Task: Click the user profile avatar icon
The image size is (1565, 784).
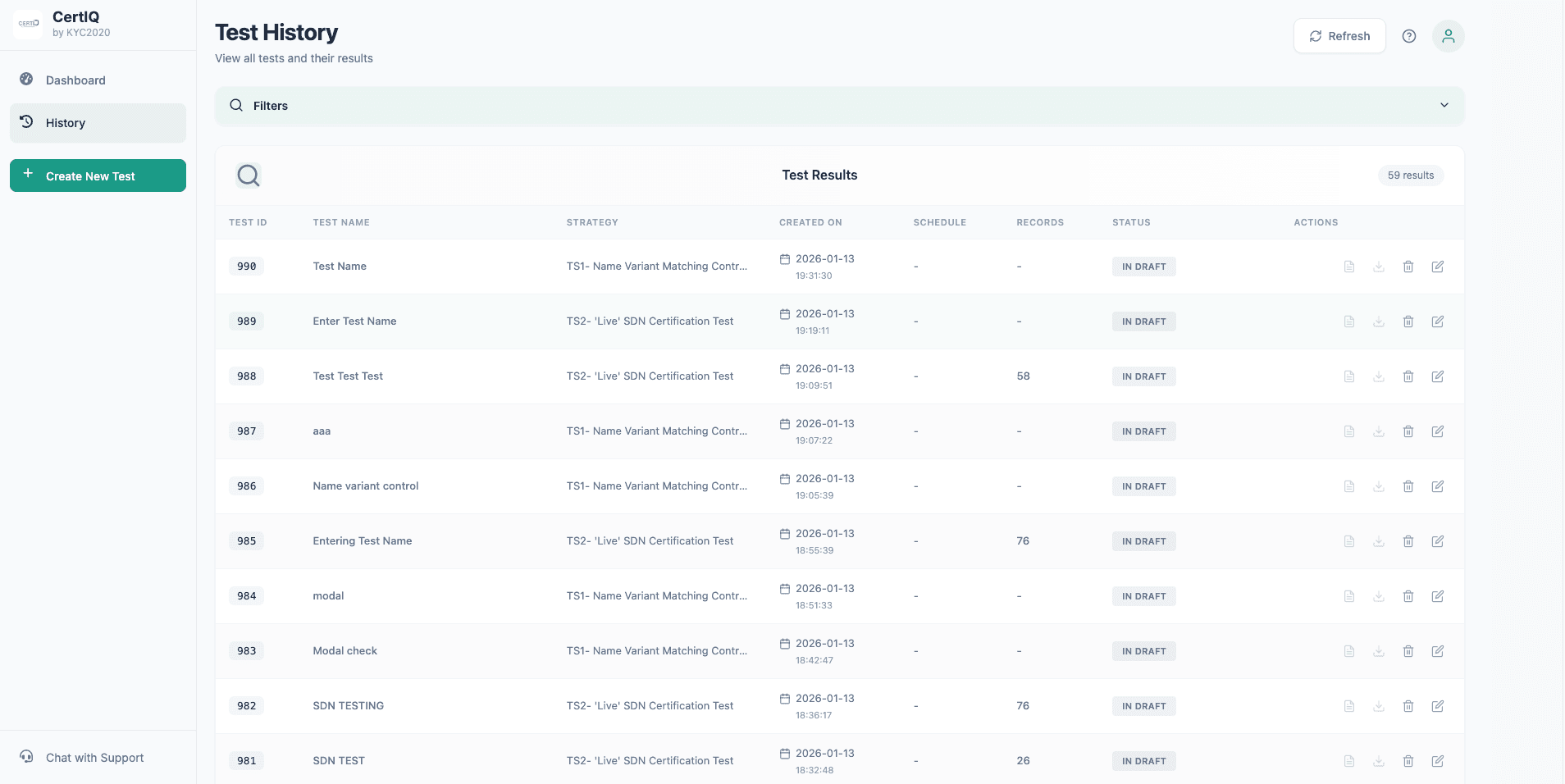Action: 1448,36
